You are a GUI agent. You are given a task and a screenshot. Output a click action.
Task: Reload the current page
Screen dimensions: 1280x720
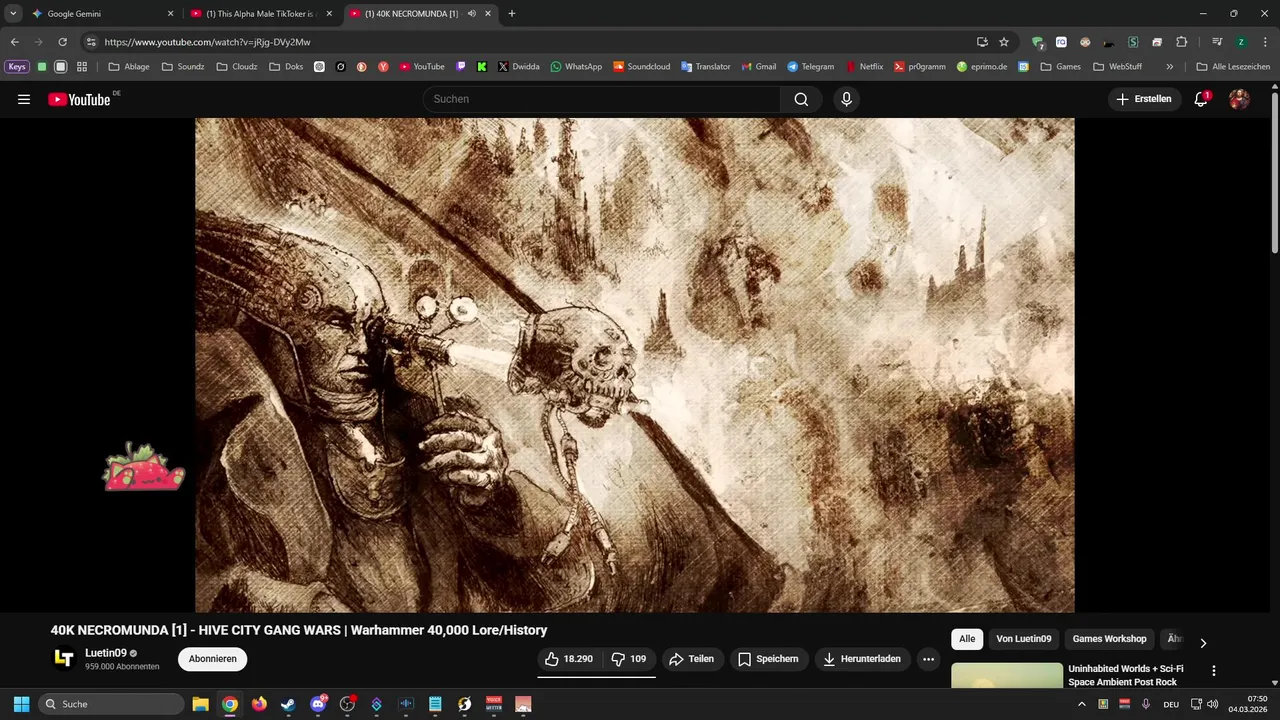click(62, 42)
